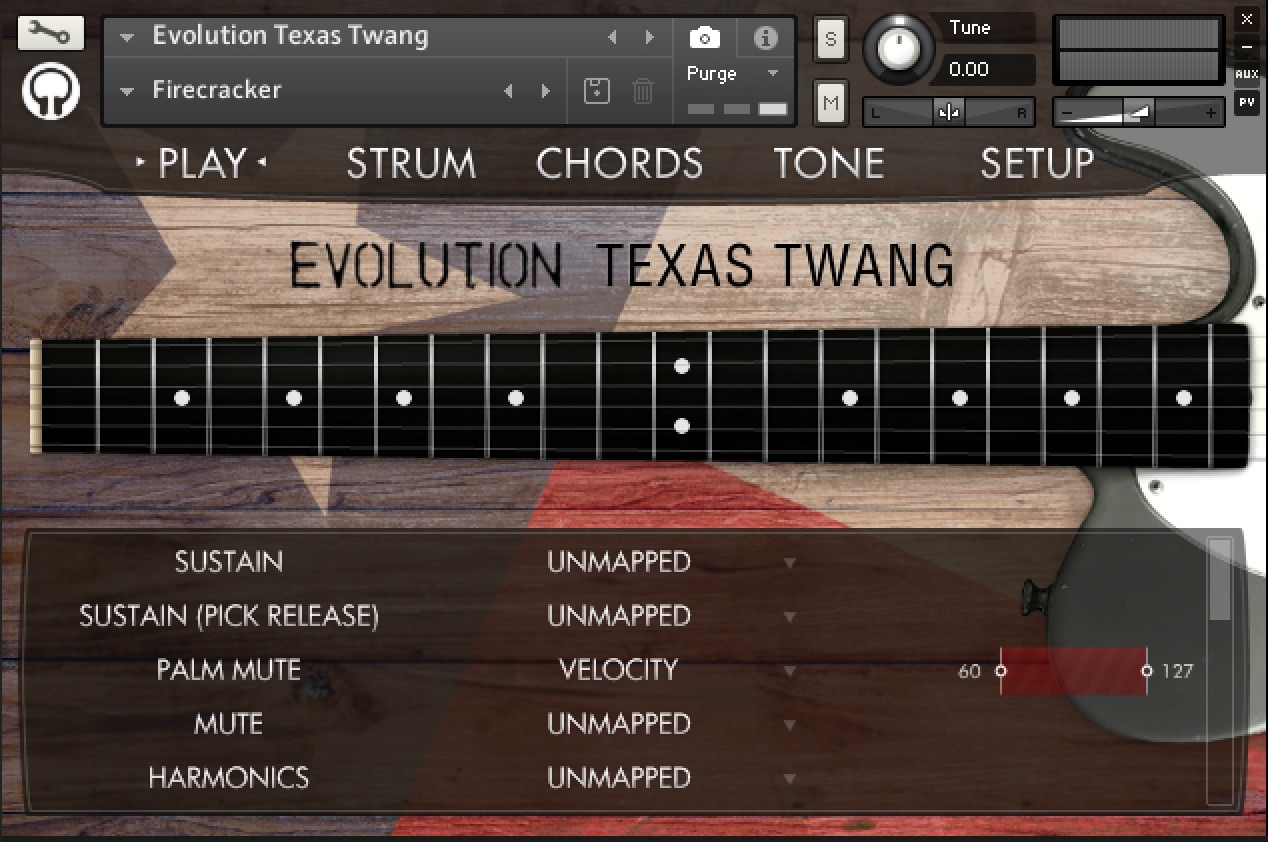
Task: Toggle the Mute M button
Action: pyautogui.click(x=830, y=102)
